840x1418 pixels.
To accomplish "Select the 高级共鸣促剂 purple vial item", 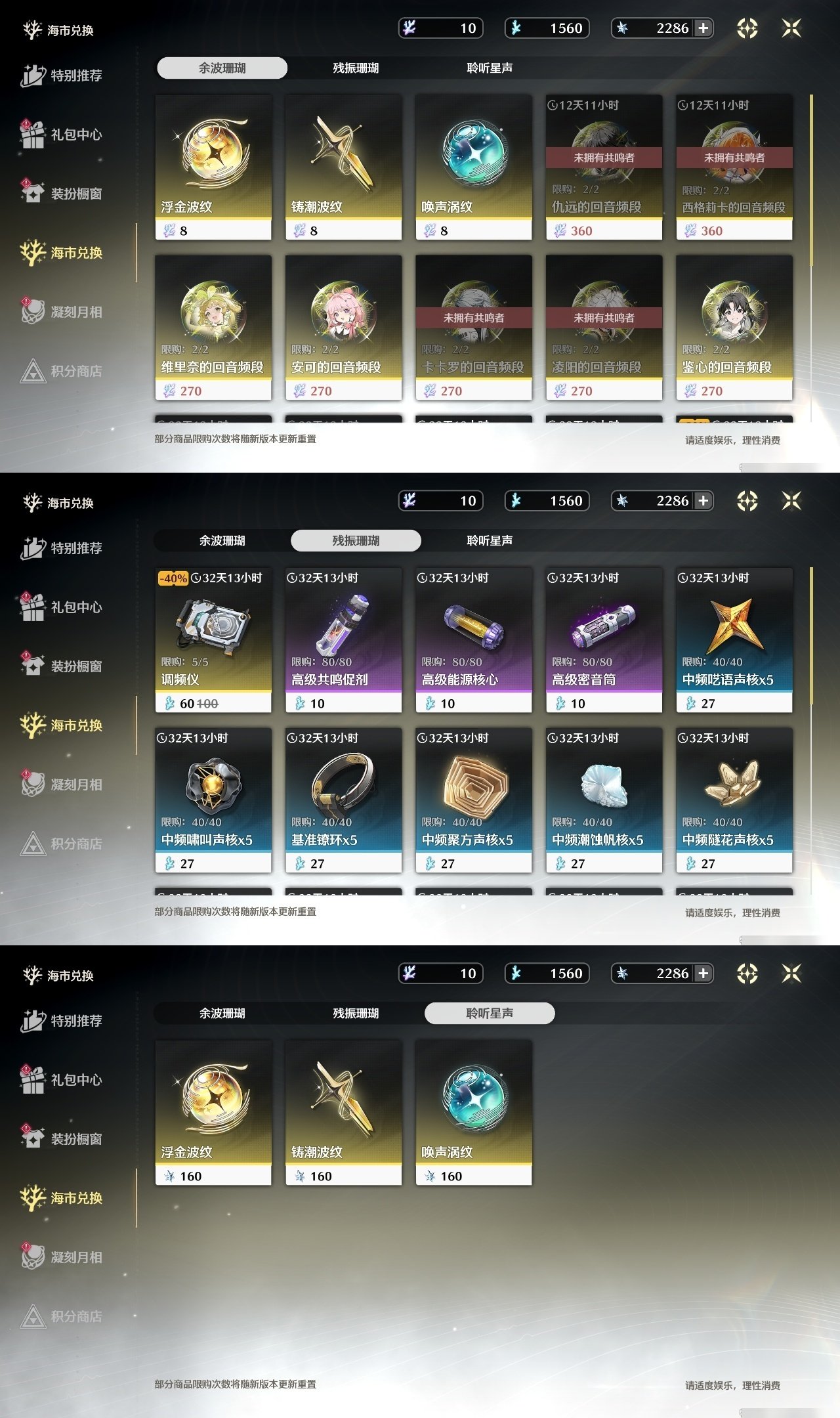I will (343, 640).
